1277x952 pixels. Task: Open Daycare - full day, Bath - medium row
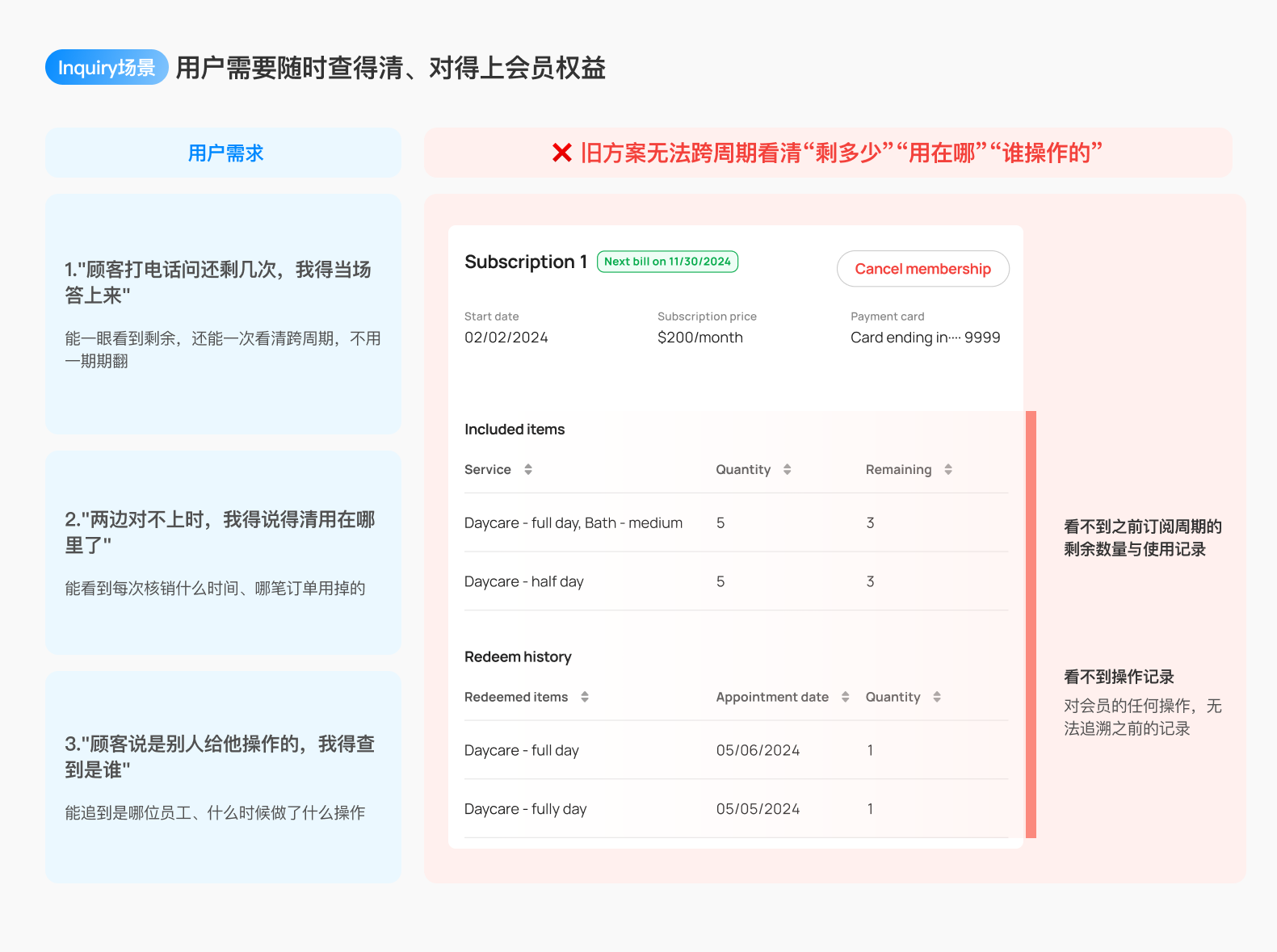tap(736, 522)
